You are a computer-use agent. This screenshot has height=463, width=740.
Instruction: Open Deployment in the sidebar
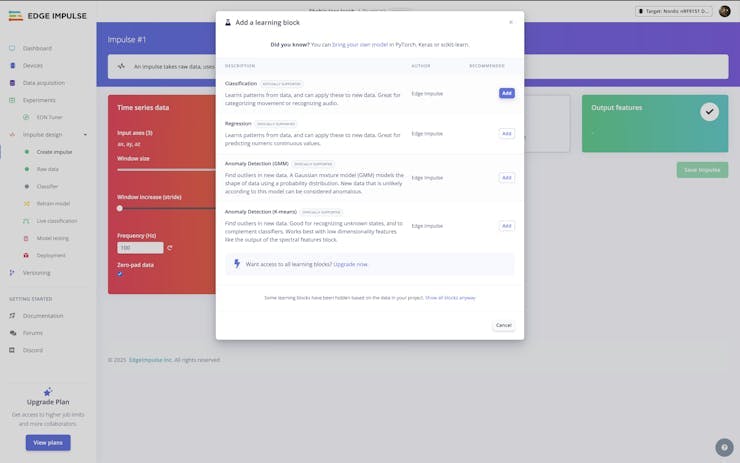coord(51,255)
